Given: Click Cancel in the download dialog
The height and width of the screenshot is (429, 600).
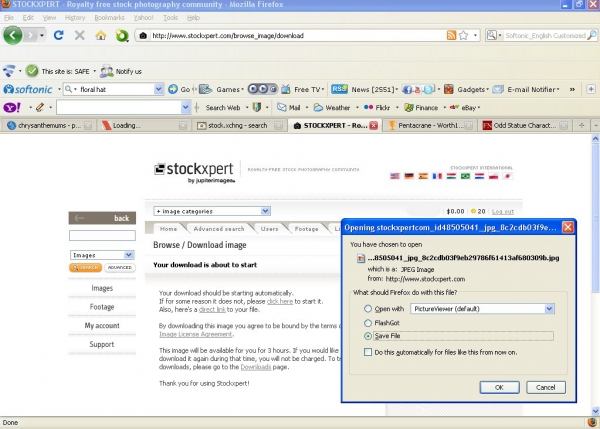Looking at the screenshot, I should [x=546, y=387].
